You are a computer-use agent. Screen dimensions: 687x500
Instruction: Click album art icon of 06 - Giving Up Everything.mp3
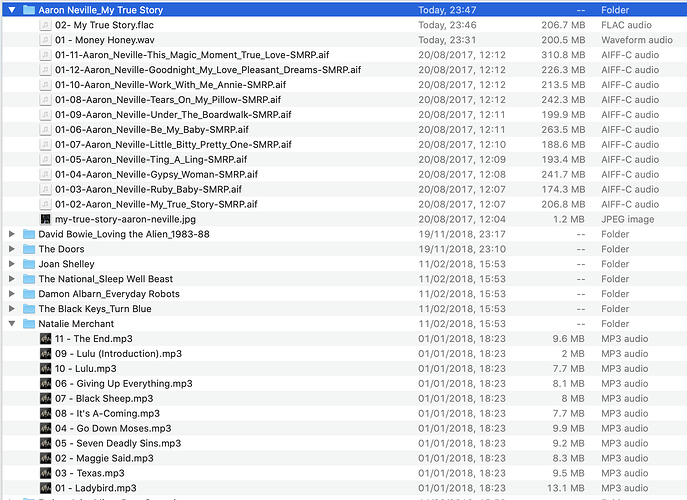pos(45,383)
